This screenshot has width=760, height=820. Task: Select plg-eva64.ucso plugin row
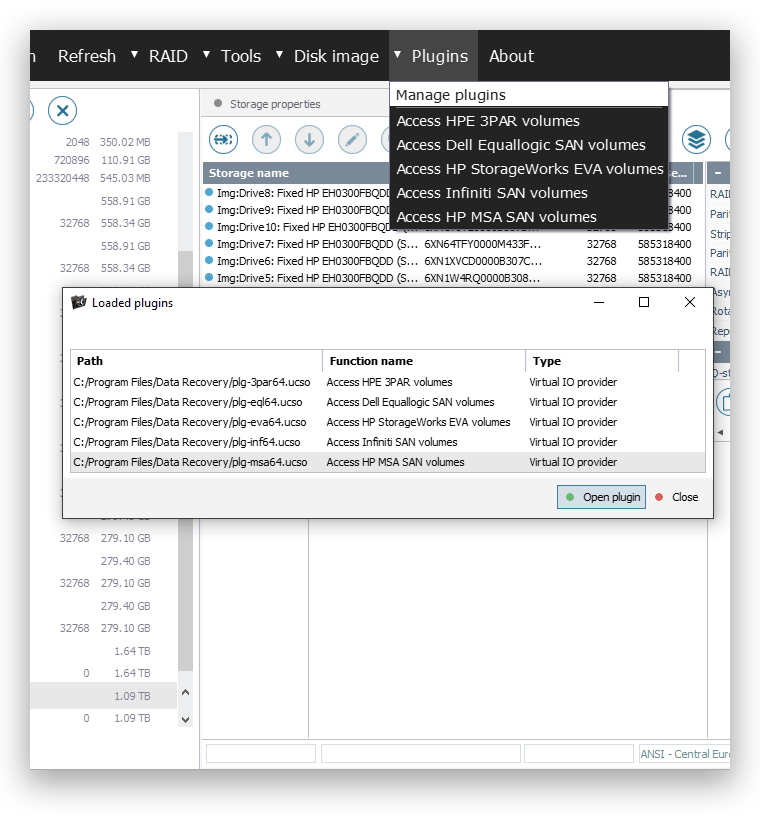click(x=388, y=422)
